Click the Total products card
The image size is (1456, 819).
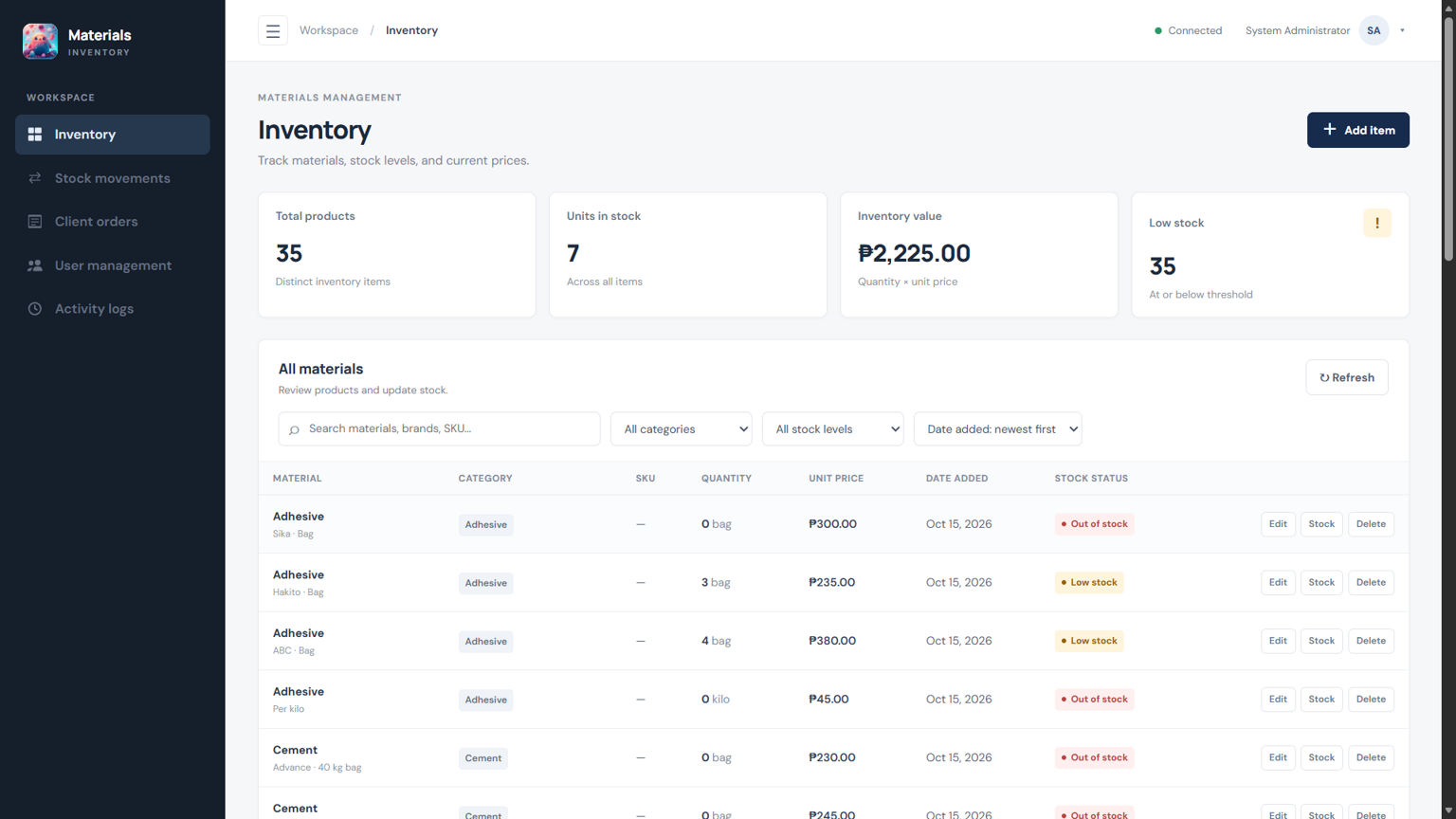click(x=397, y=255)
